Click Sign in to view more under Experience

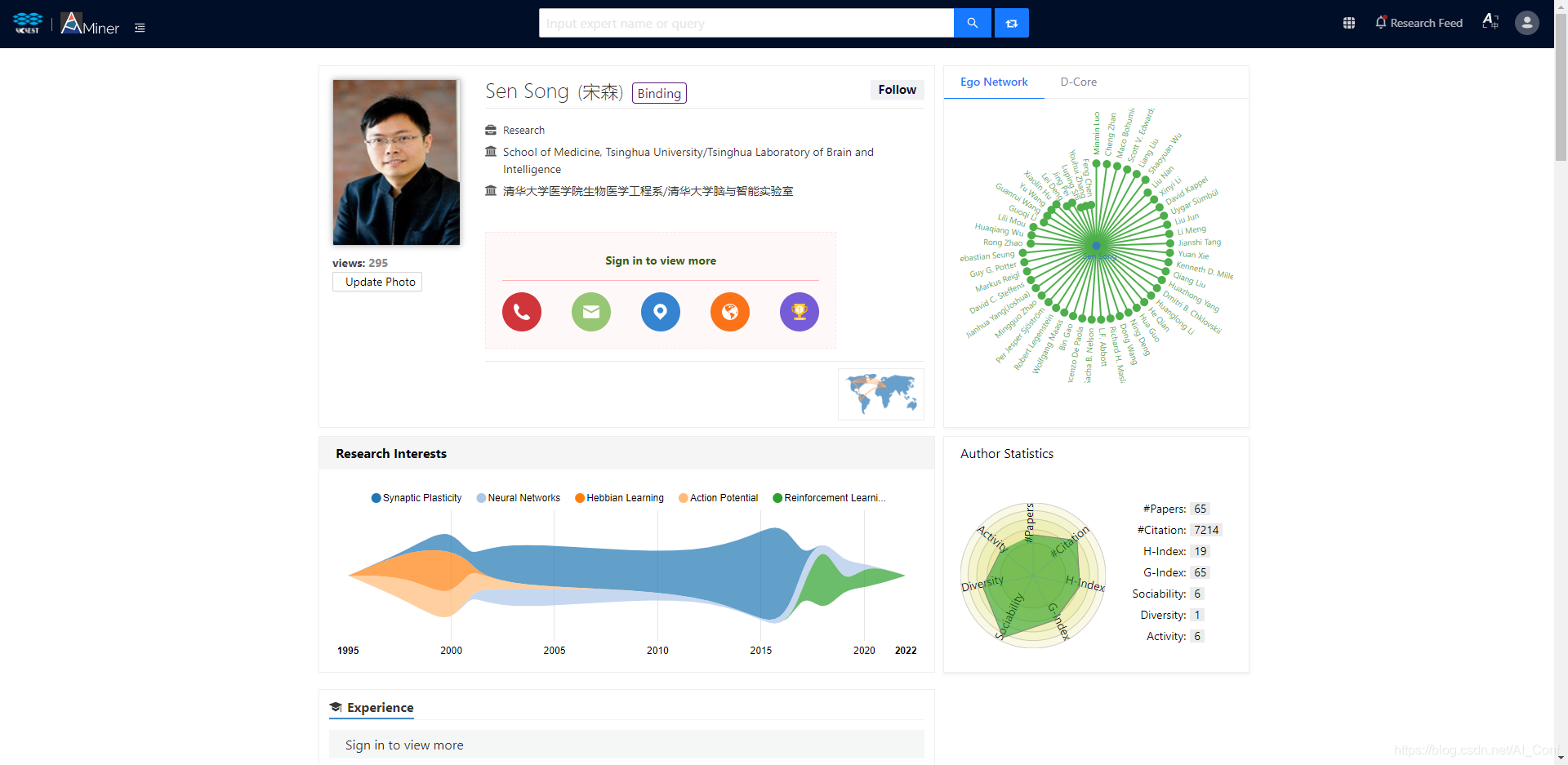click(404, 745)
